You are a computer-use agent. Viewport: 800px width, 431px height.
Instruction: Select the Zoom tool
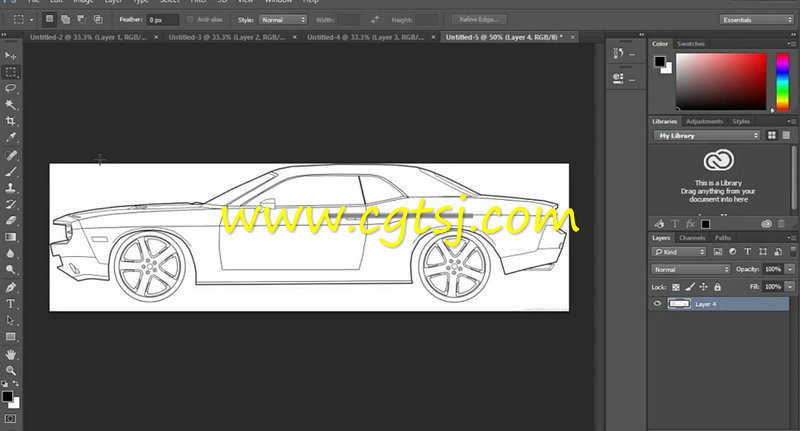[10, 370]
